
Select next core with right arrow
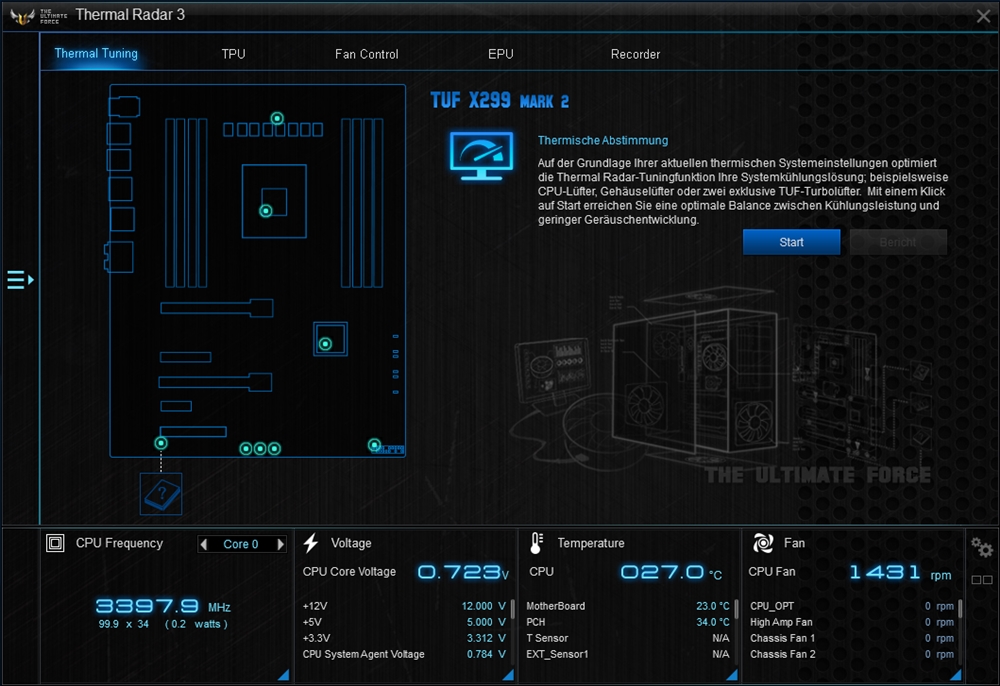click(x=280, y=544)
